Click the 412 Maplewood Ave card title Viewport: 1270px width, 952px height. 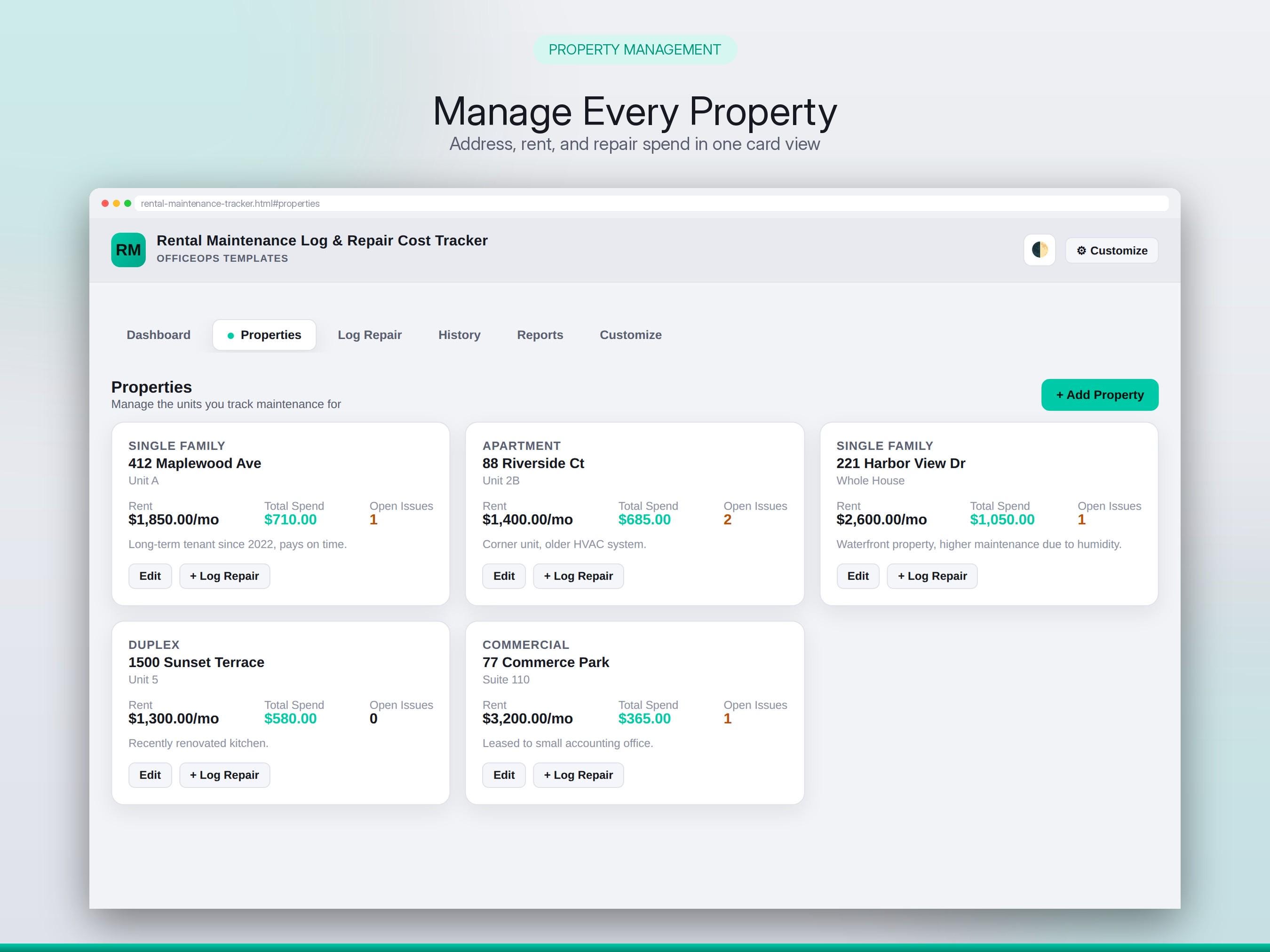click(195, 463)
